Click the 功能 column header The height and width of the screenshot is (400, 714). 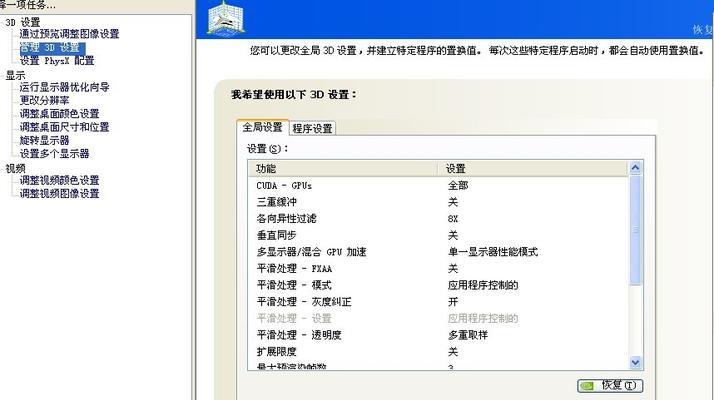(343, 169)
